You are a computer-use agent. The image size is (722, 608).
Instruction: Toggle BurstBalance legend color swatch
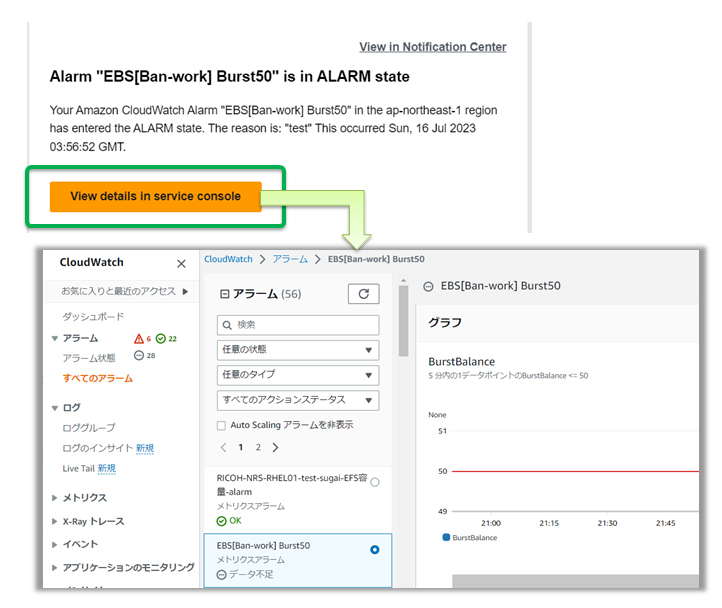[446, 537]
